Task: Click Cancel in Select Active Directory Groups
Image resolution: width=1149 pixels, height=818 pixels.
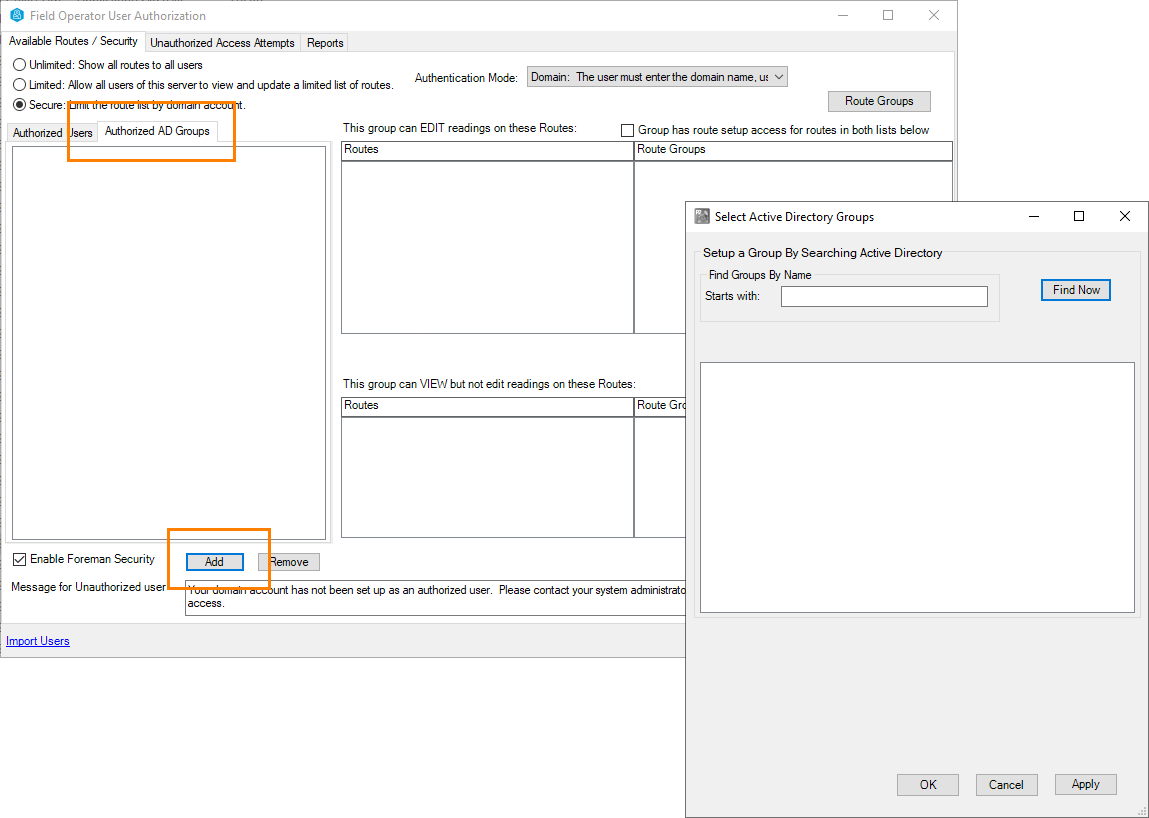Action: click(x=1006, y=784)
